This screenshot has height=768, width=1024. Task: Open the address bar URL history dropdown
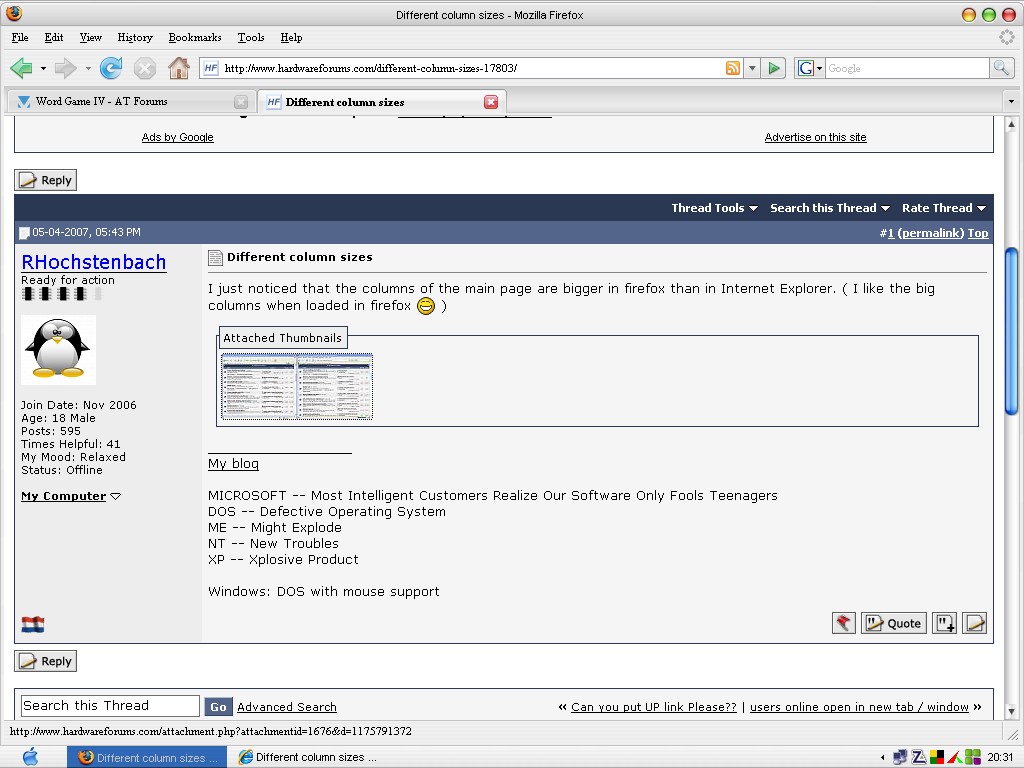coord(752,68)
